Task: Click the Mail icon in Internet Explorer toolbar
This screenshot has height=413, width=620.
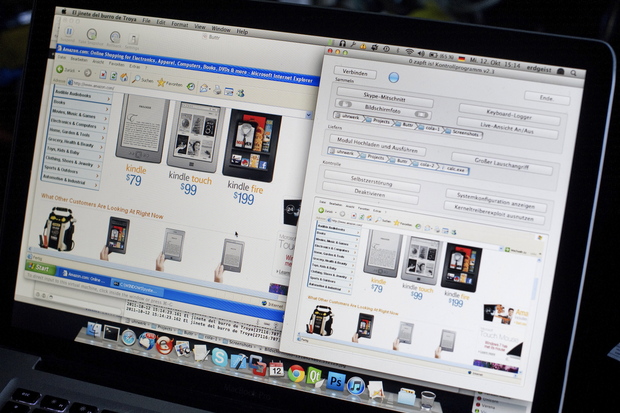Action: pos(204,88)
